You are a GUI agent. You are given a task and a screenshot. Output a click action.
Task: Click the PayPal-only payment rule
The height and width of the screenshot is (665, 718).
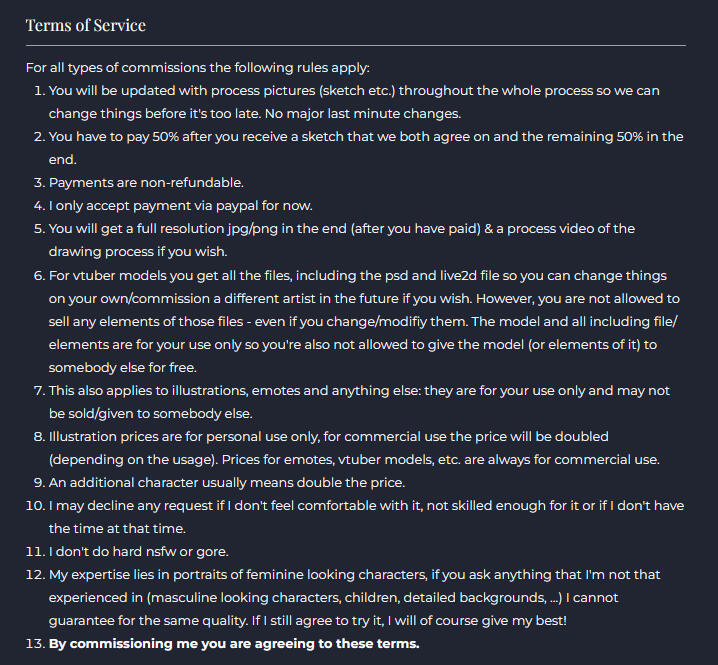180,206
